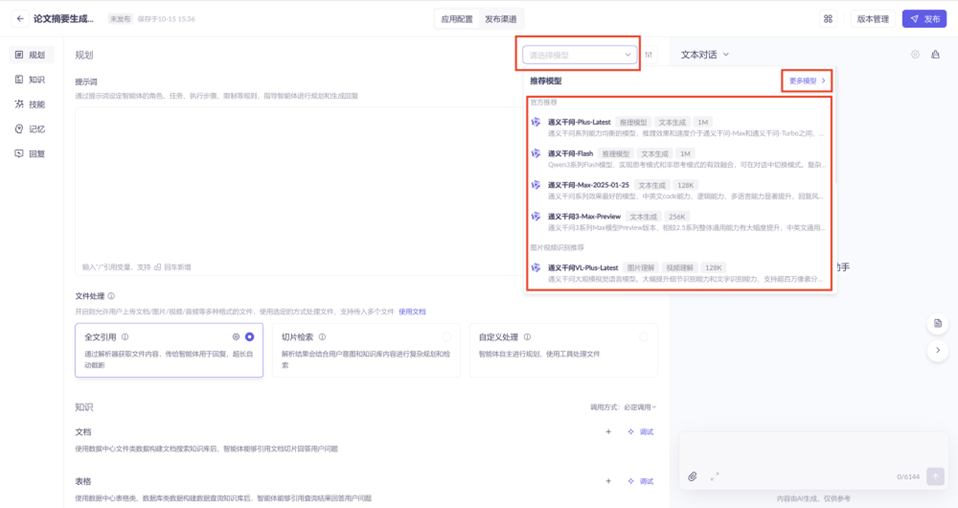
Task: Click the back arrow beside the app title
Action: (20, 19)
